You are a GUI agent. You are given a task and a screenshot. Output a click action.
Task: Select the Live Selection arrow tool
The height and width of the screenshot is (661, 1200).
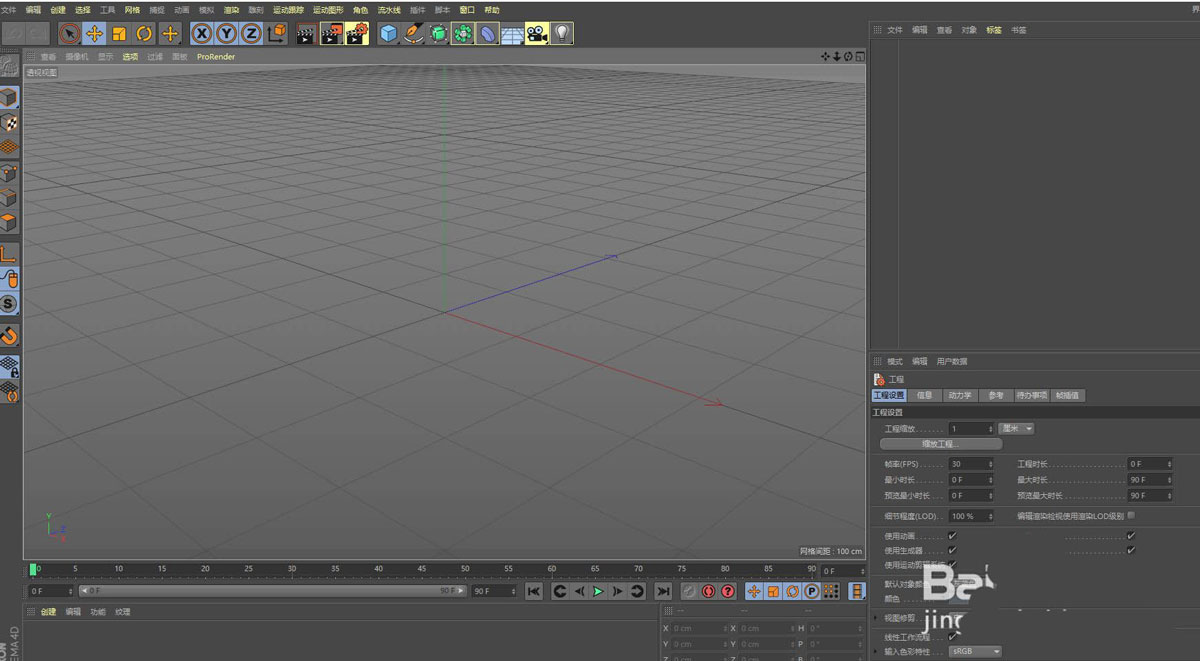tap(69, 33)
